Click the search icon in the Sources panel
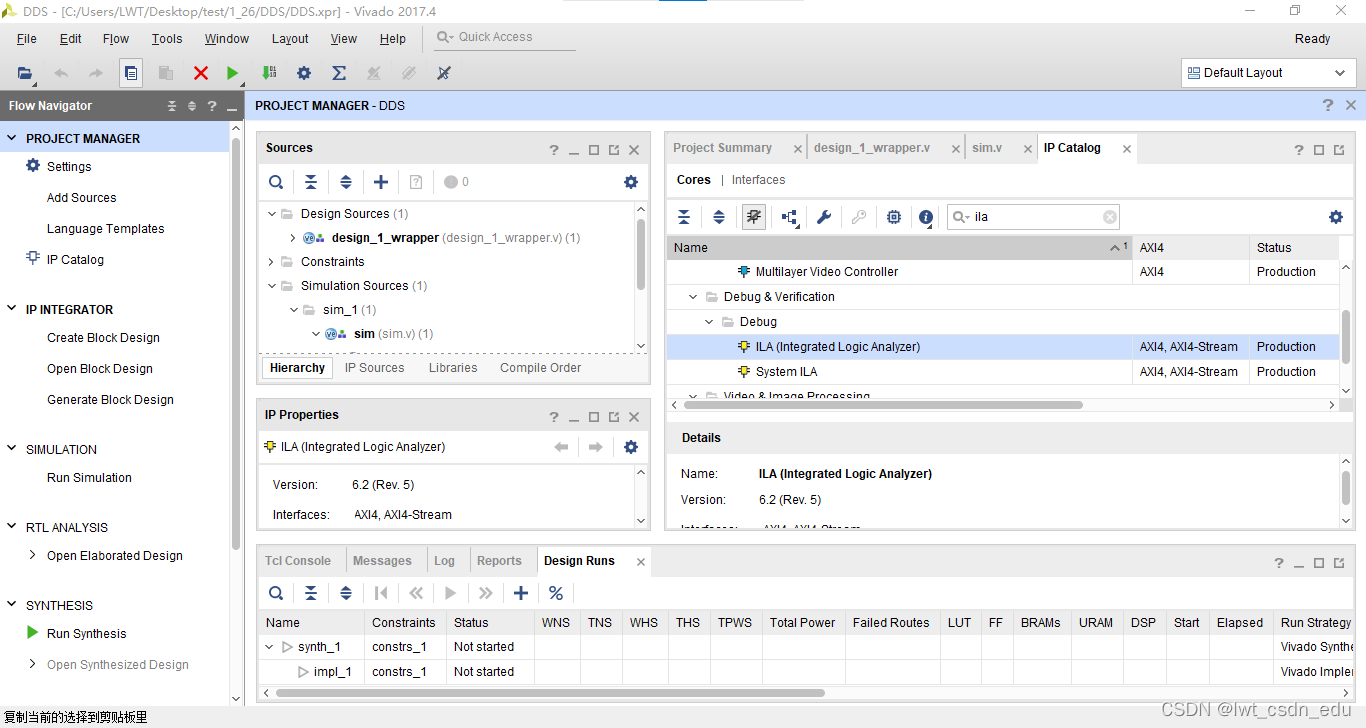 276,182
